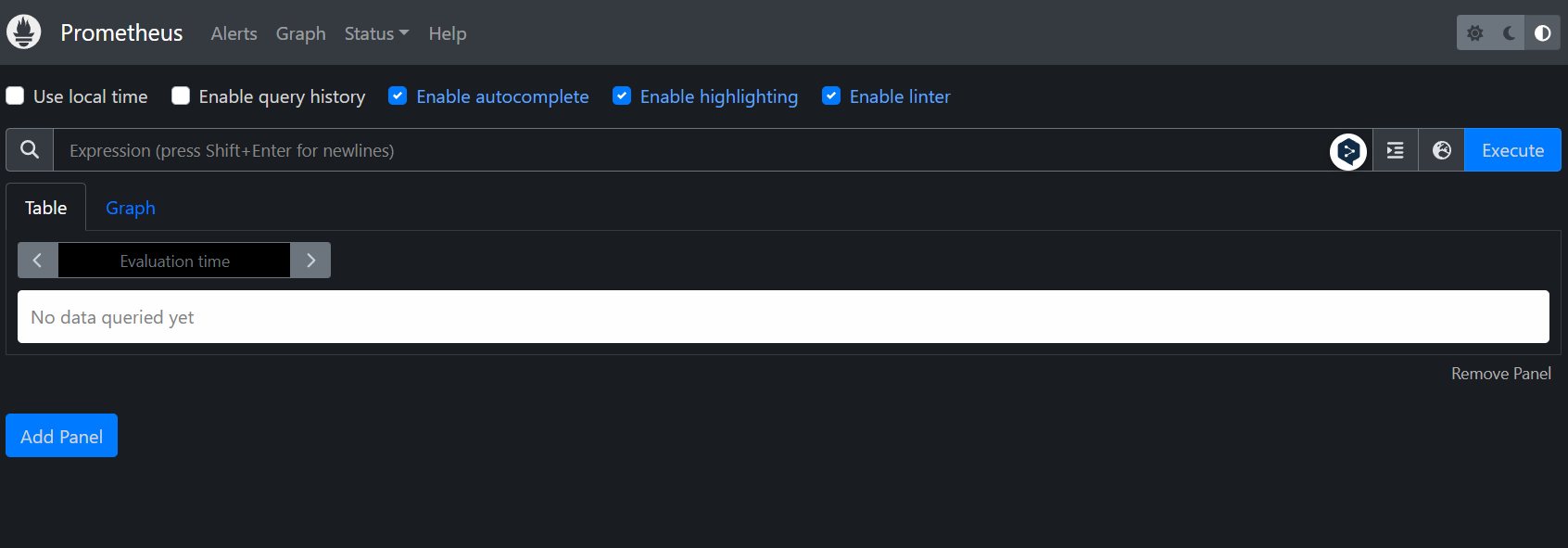Switch to light theme sun icon
The height and width of the screenshot is (548, 1568).
1474,33
